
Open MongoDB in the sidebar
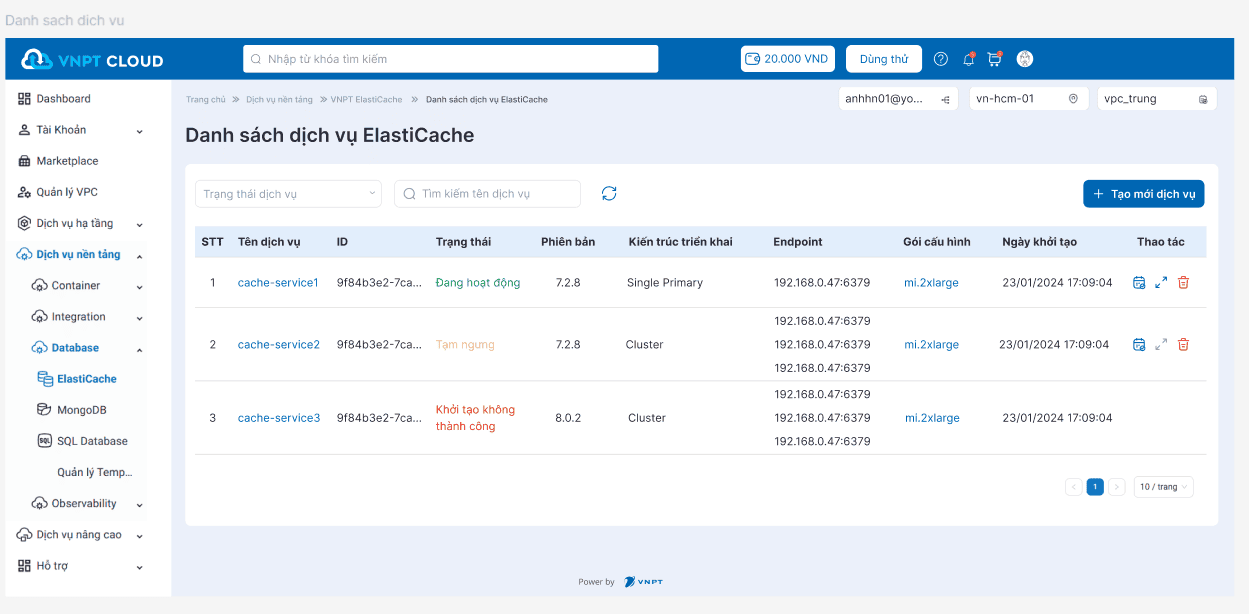[x=81, y=410]
